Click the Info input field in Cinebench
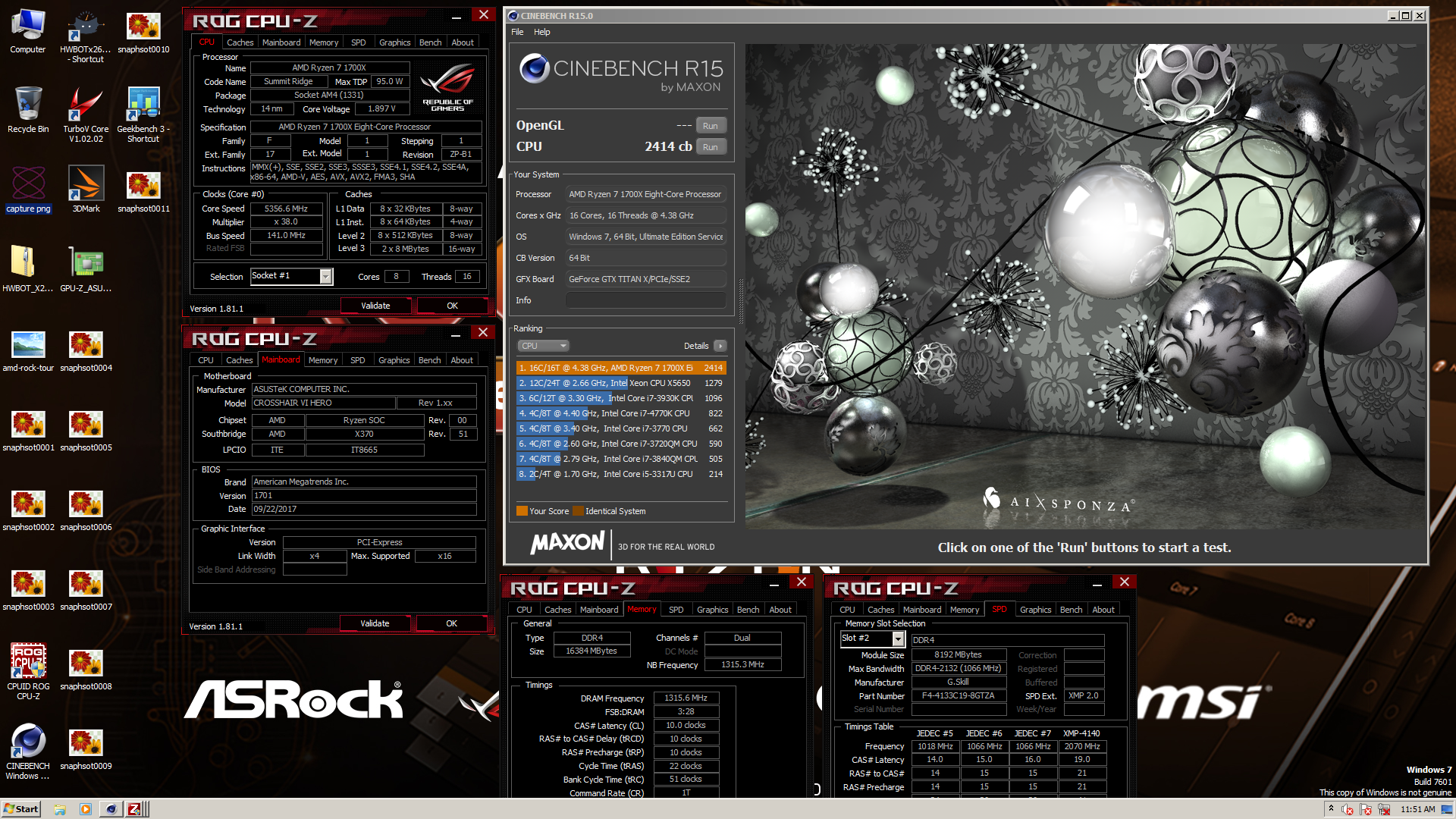 (x=646, y=300)
